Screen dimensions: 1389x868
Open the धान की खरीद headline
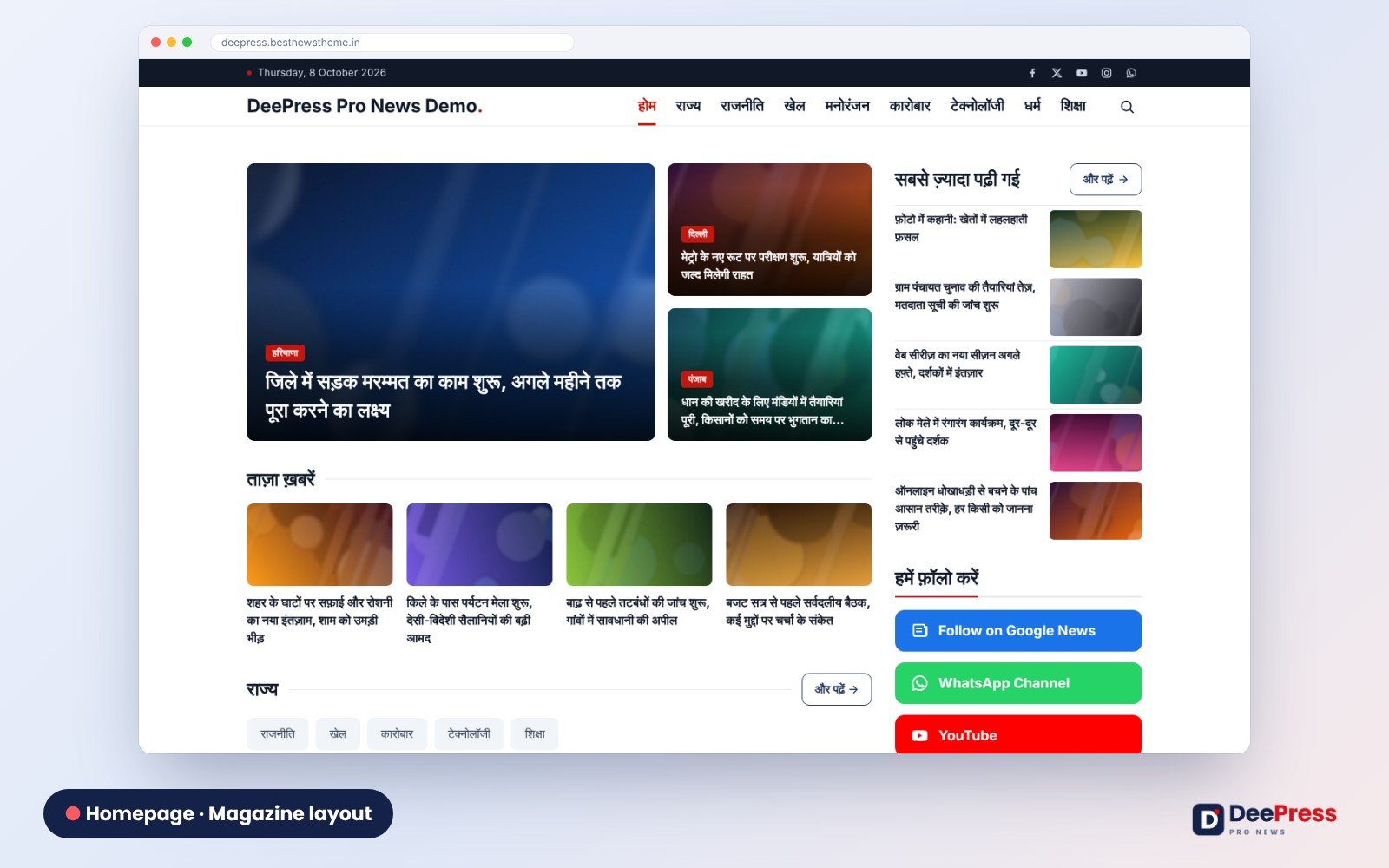click(x=763, y=411)
